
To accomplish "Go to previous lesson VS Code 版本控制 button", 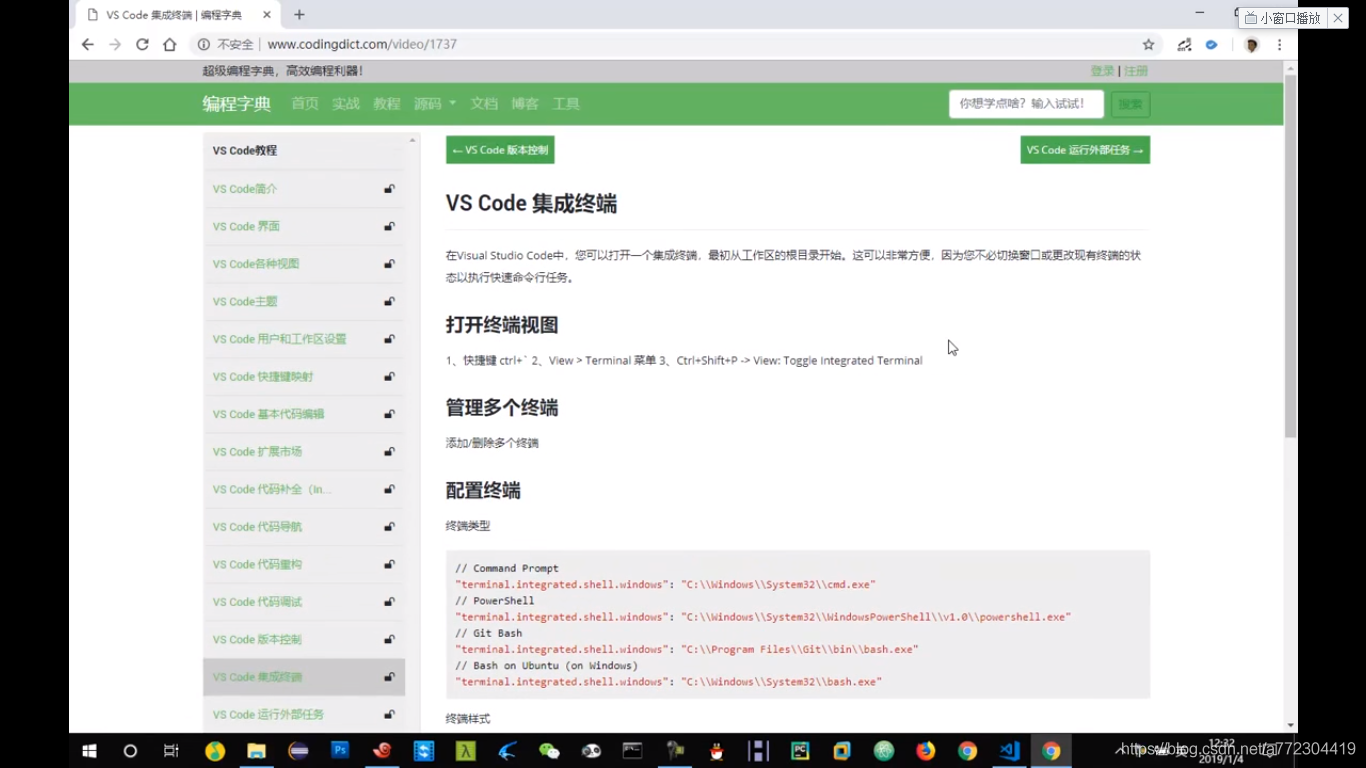I will (500, 150).
